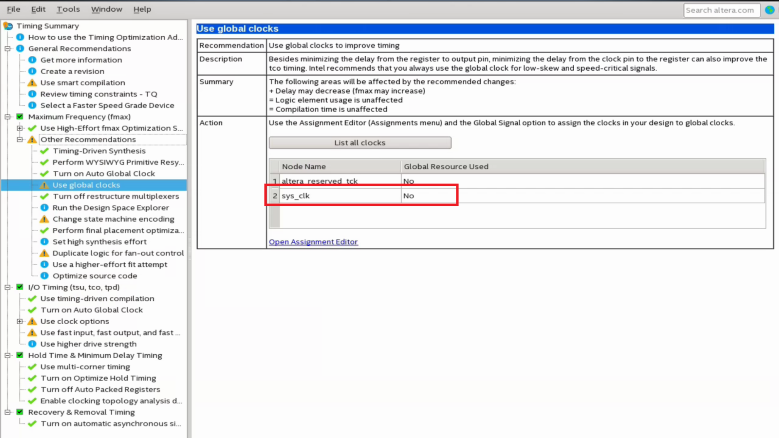Click info icon beside Set high synthesis effort
This screenshot has height=438, width=779.
pyautogui.click(x=44, y=242)
